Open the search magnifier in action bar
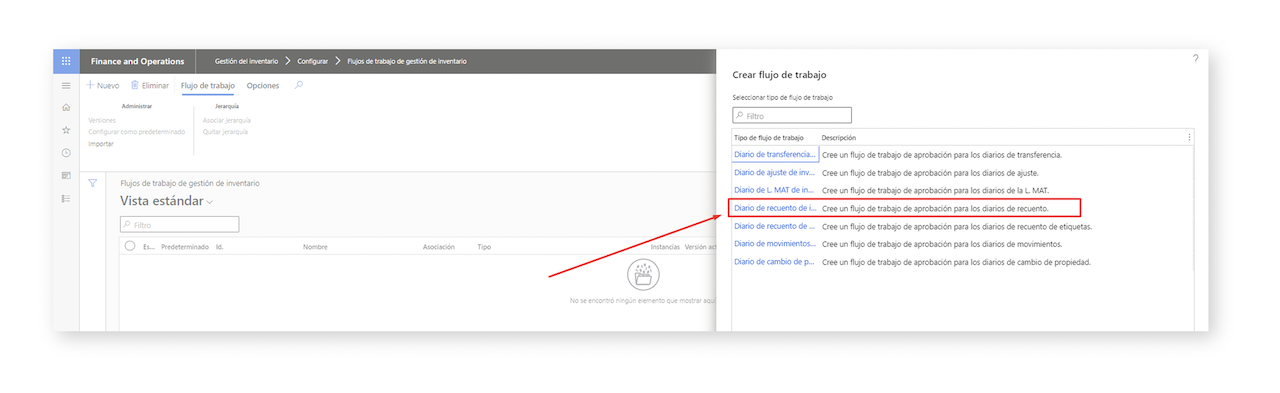Viewport: 1280px width, 393px height. tap(298, 86)
